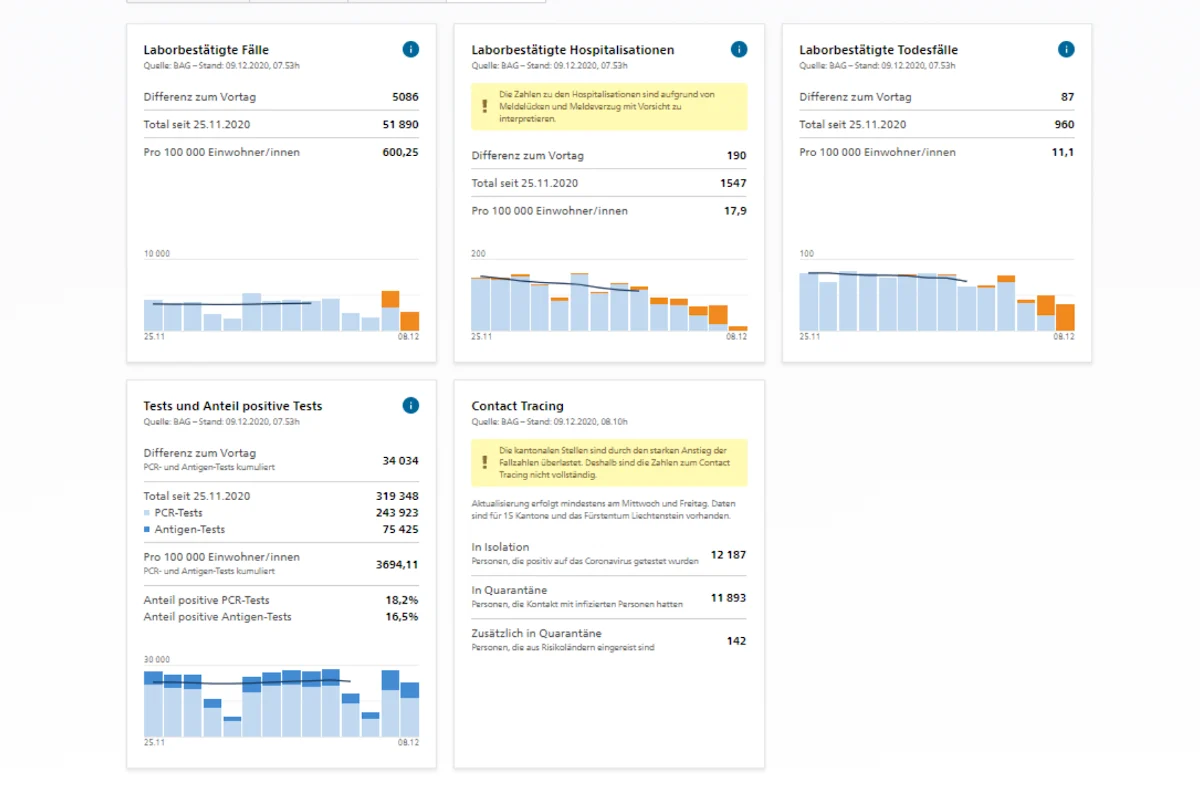Click value '75 425' Antigen-Tests
This screenshot has width=1200, height=800.
coord(400,529)
